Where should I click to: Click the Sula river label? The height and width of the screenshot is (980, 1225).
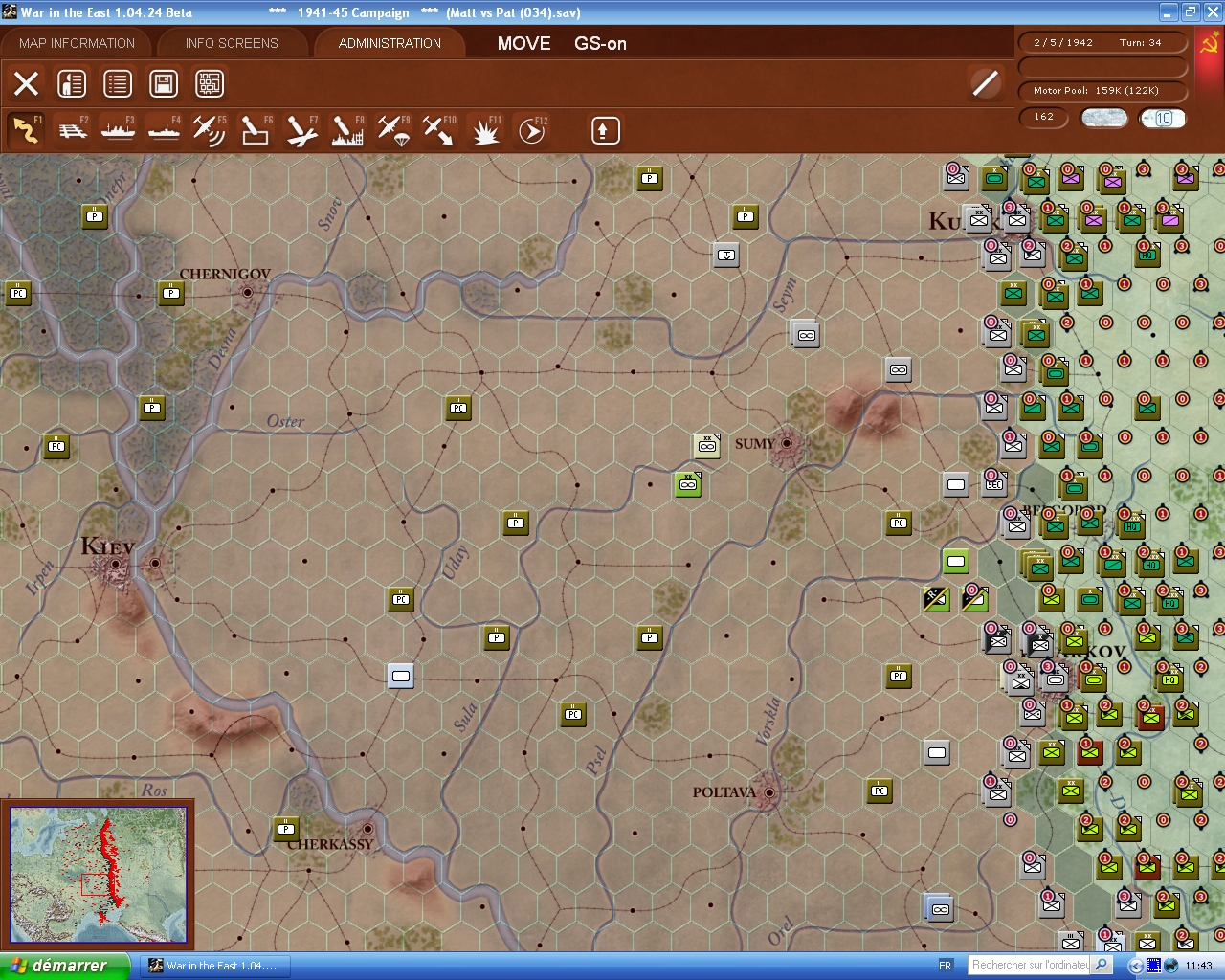[x=465, y=717]
